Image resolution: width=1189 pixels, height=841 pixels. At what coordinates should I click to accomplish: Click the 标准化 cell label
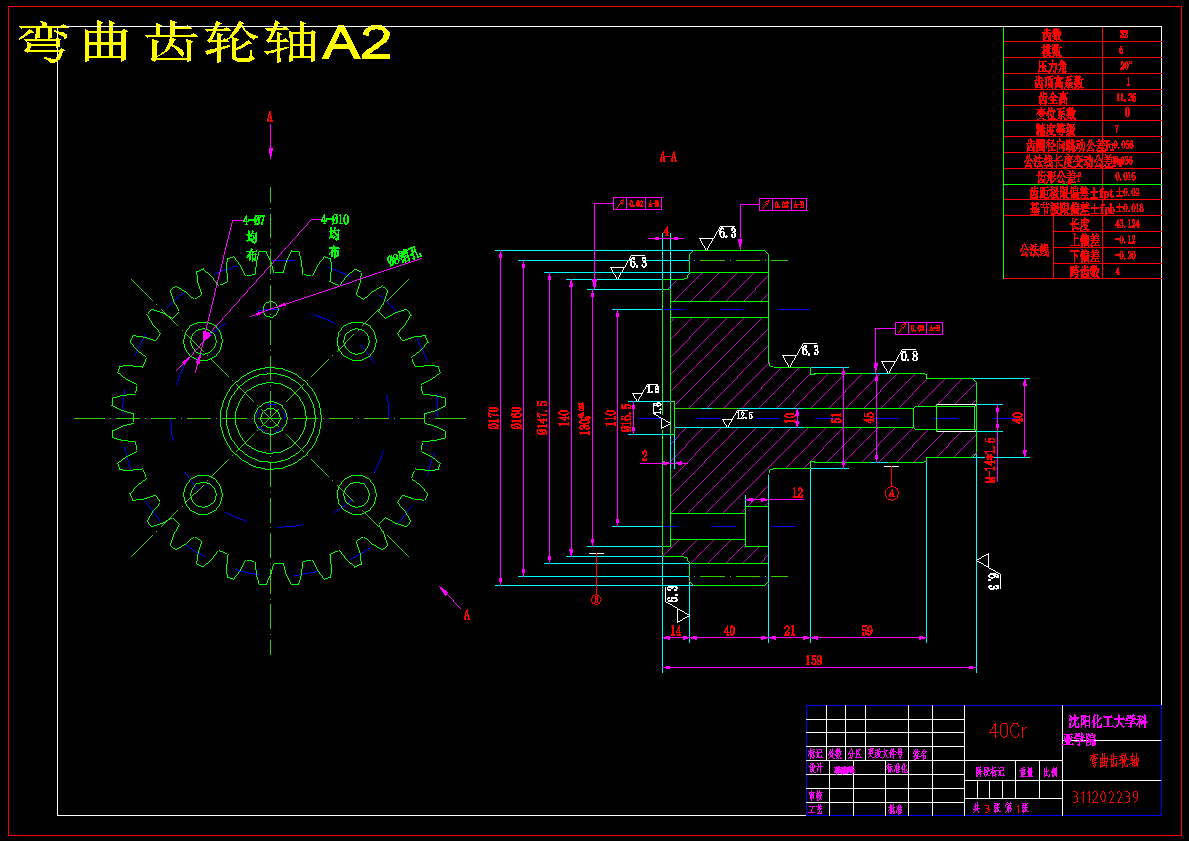pyautogui.click(x=897, y=768)
